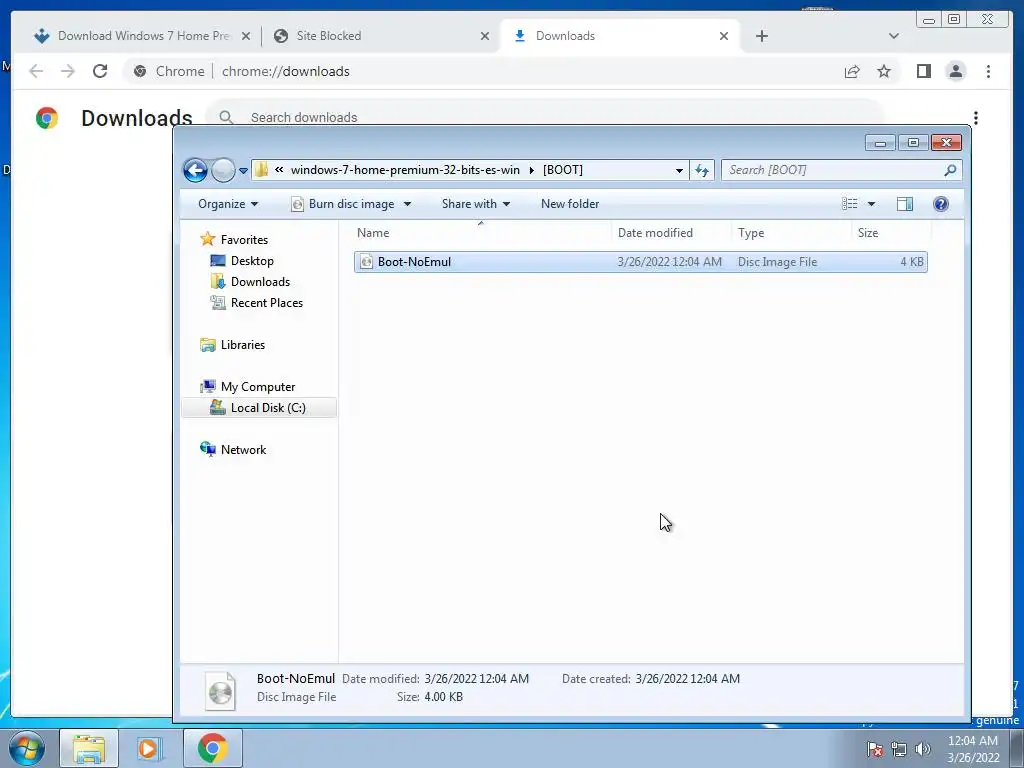This screenshot has height=768, width=1024.
Task: Open Downloads page more actions menu
Action: [x=976, y=118]
